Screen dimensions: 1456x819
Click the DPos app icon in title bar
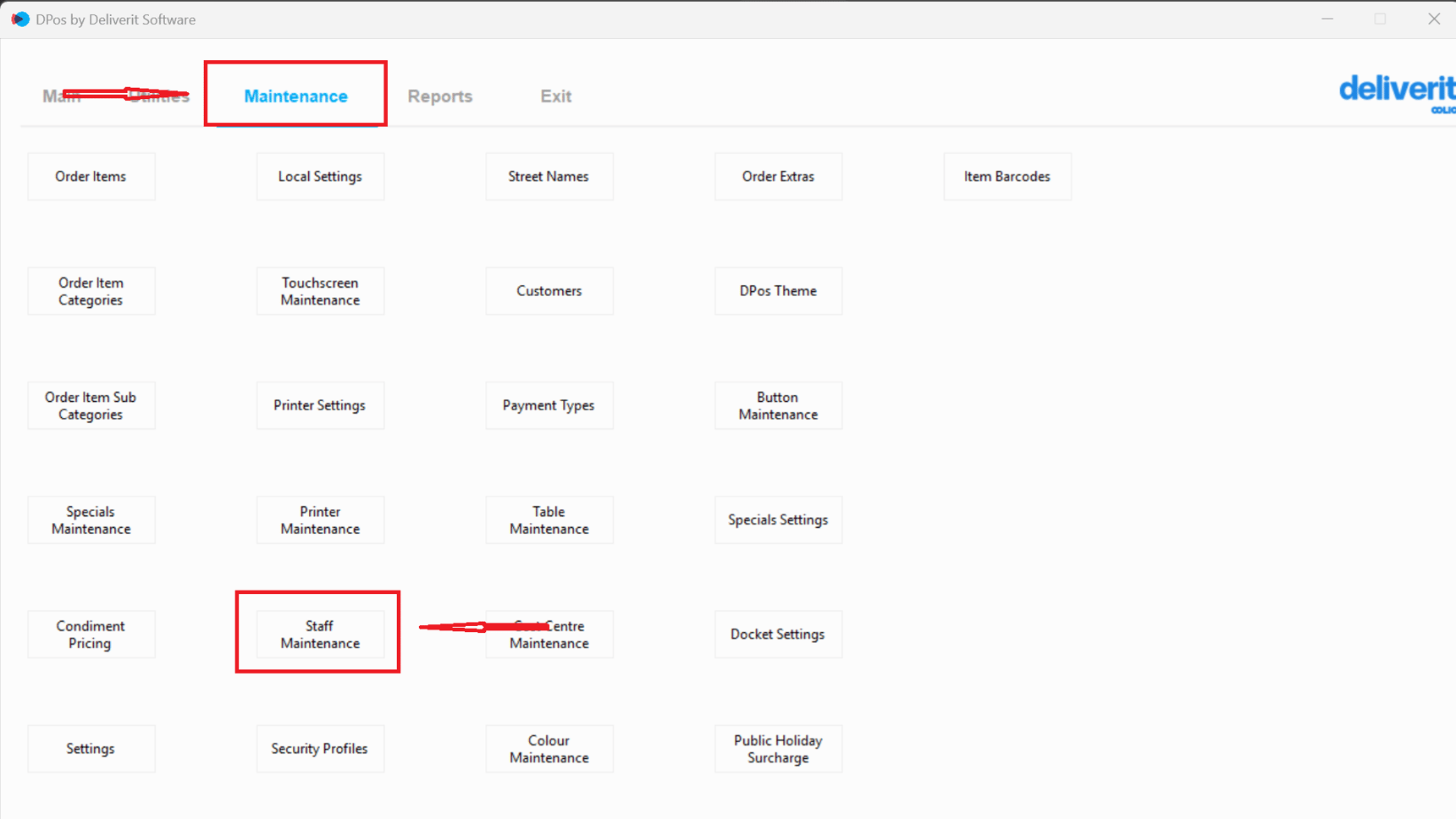19,19
